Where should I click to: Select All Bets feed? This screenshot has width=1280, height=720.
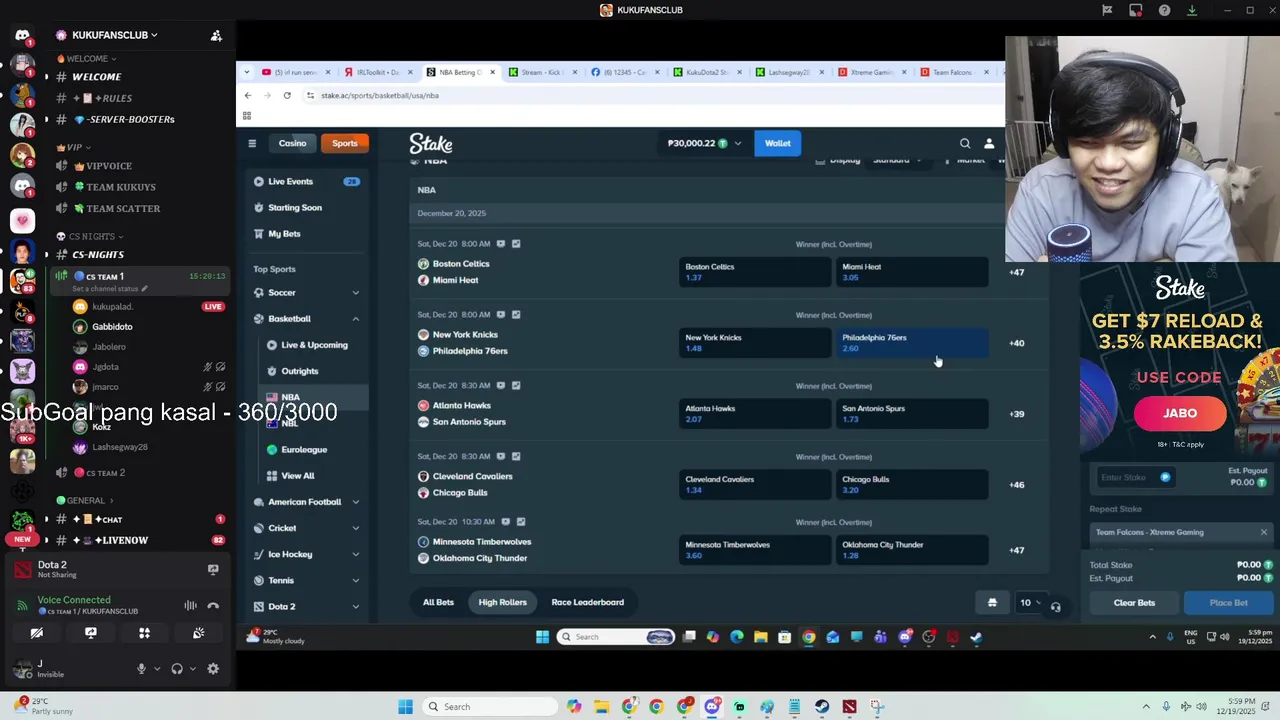(x=438, y=602)
